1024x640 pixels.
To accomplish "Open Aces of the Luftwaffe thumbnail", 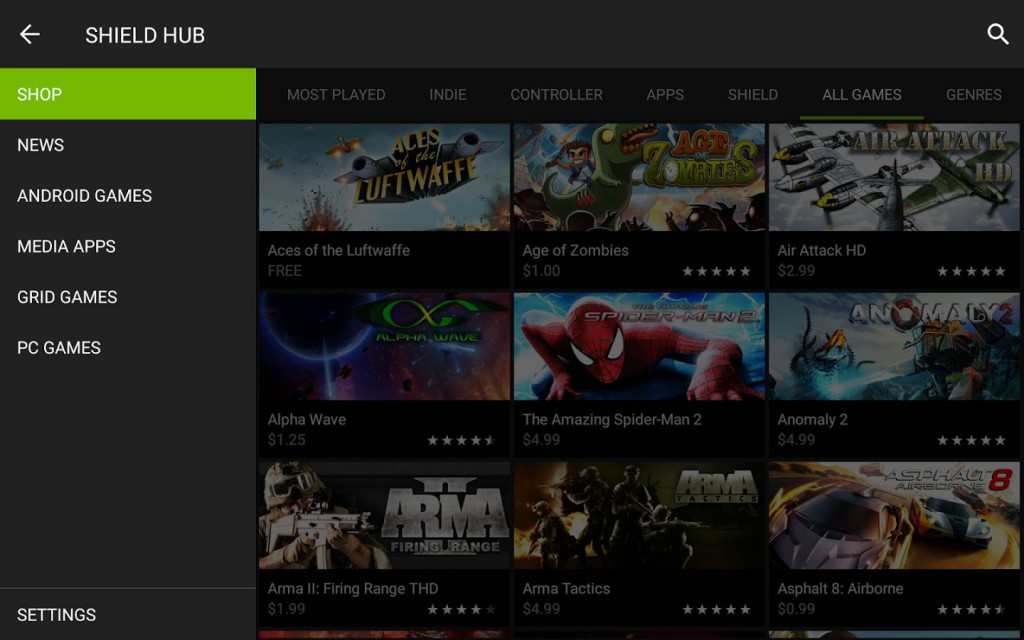I will click(x=384, y=177).
